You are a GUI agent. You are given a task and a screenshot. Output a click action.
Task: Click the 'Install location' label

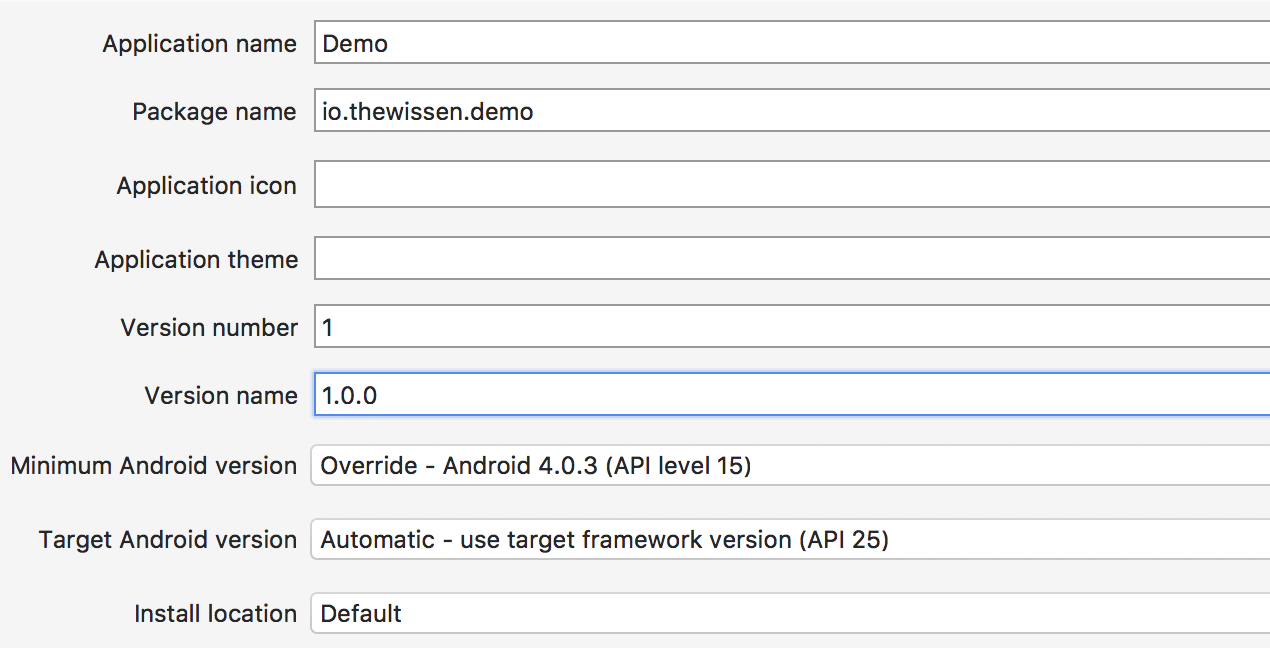(x=213, y=613)
